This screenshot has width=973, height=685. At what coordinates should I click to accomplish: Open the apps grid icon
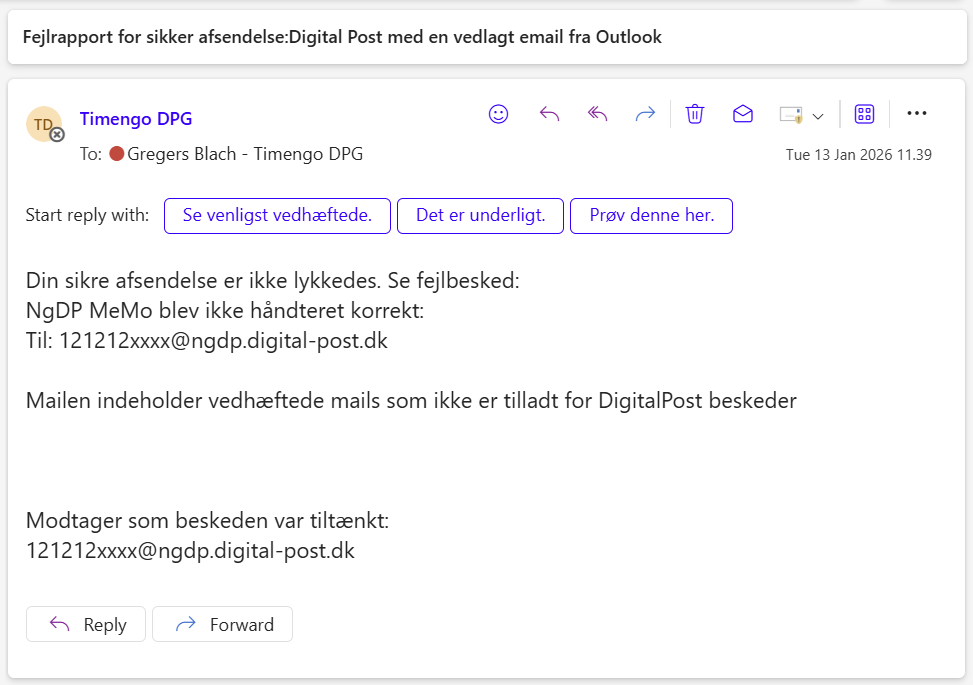coord(864,113)
